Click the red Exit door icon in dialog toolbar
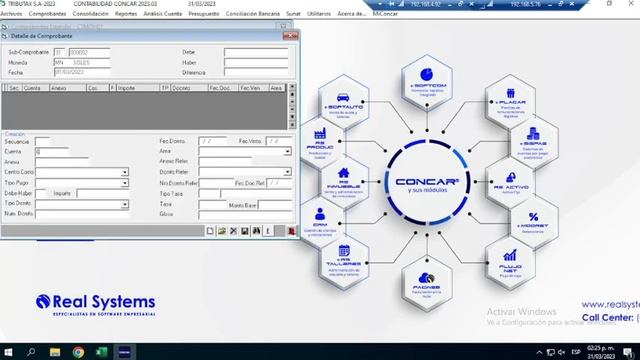 (x=291, y=231)
